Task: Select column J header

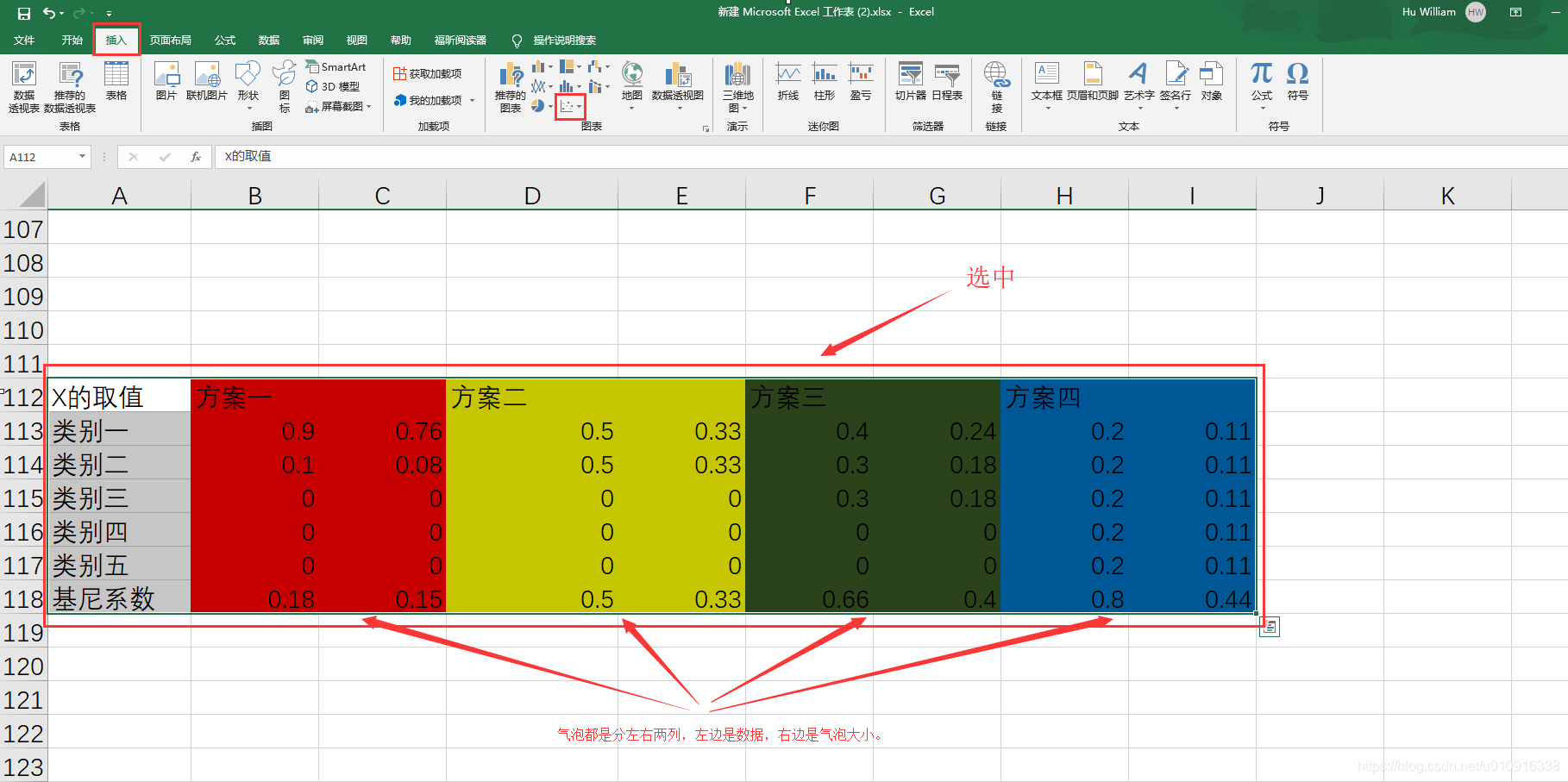Action: tap(1320, 196)
